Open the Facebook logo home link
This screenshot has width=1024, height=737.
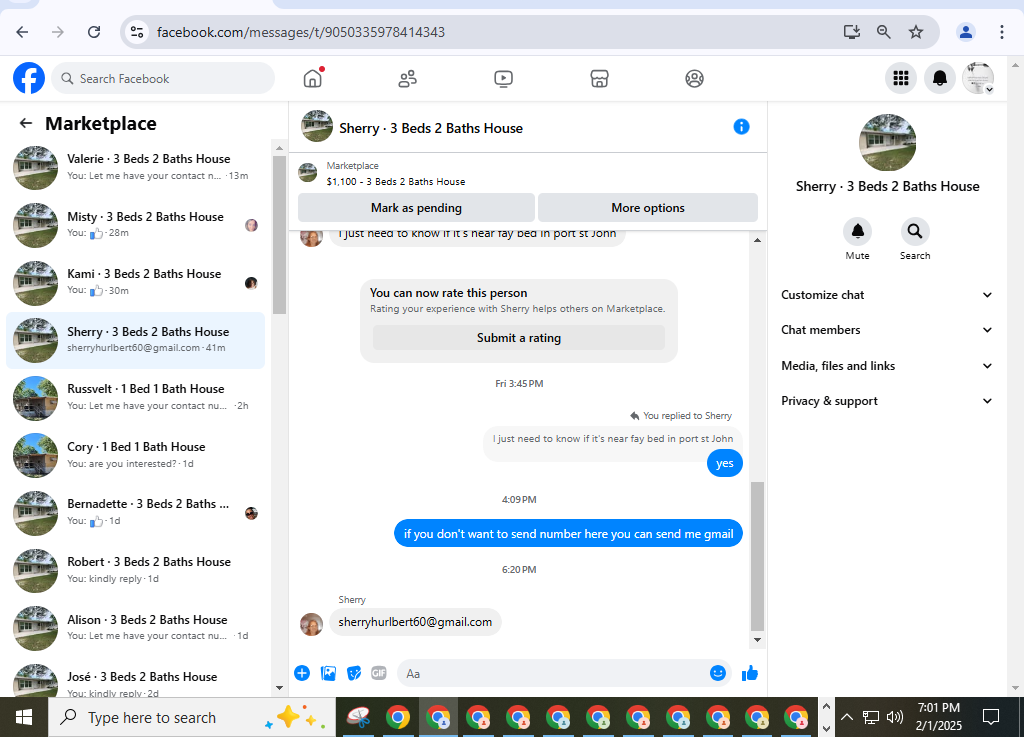[29, 78]
